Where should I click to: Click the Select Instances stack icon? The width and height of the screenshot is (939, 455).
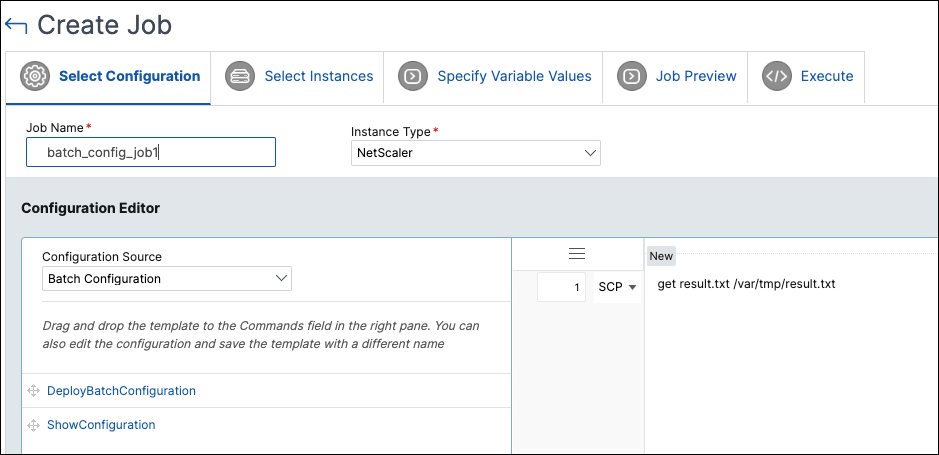tap(240, 76)
